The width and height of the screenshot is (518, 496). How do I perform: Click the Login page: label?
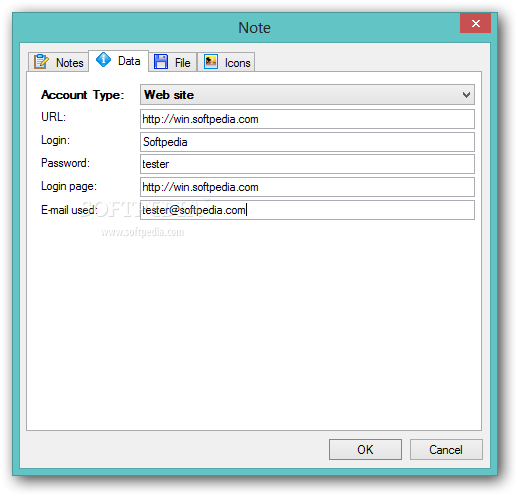69,186
